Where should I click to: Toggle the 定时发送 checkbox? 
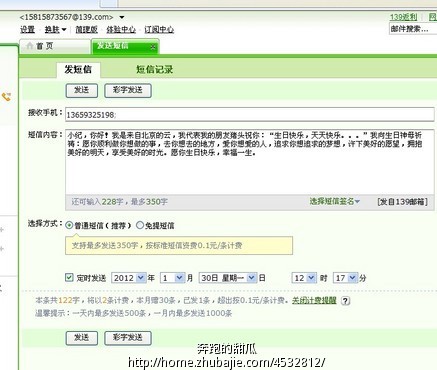coord(69,277)
